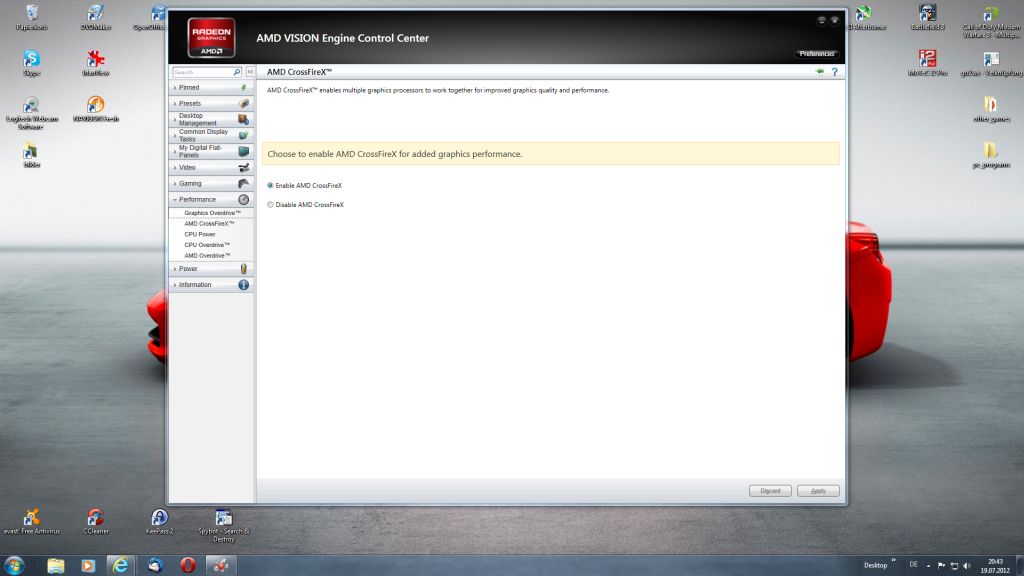Image resolution: width=1024 pixels, height=576 pixels.
Task: Expand the Pinned section
Action: [211, 88]
